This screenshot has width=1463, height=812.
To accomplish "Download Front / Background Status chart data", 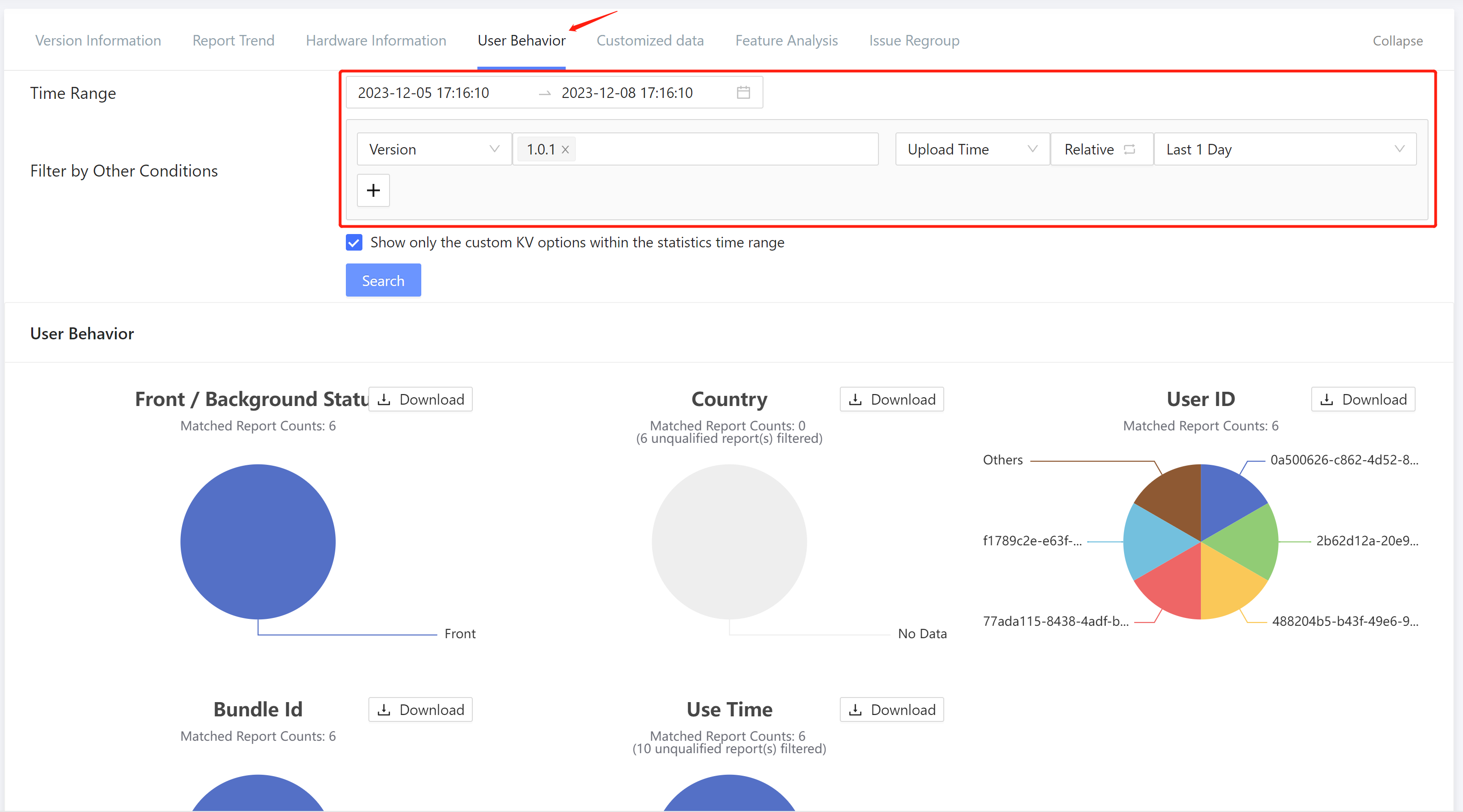I will pyautogui.click(x=420, y=399).
